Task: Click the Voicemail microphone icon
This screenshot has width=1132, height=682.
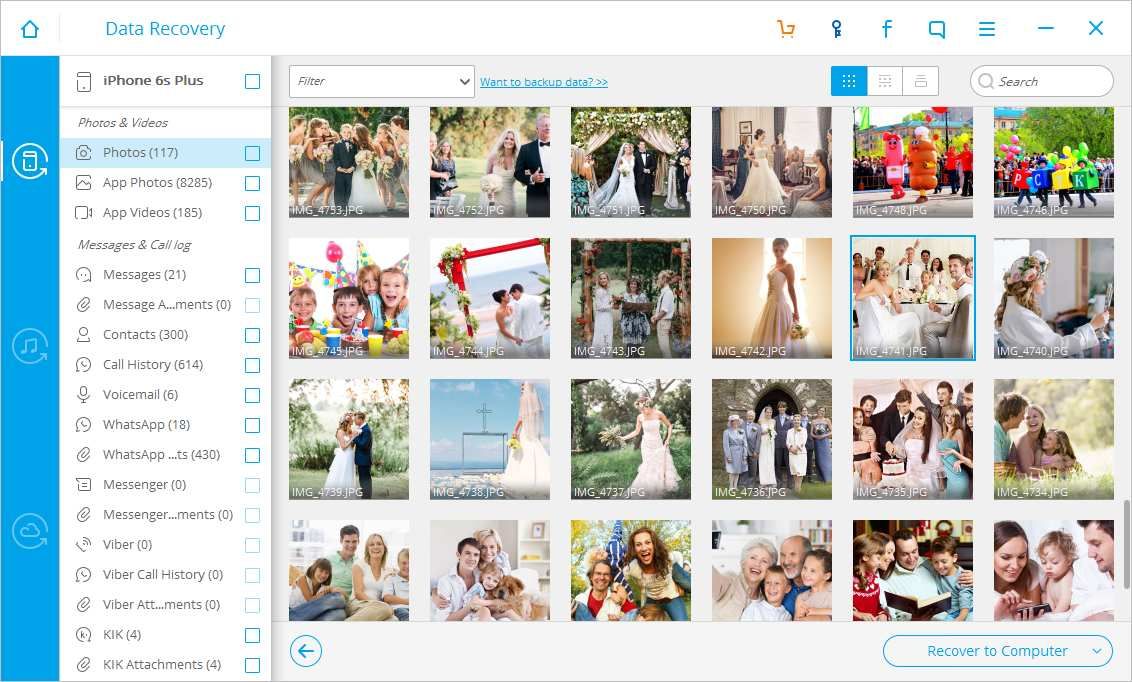Action: 84,394
